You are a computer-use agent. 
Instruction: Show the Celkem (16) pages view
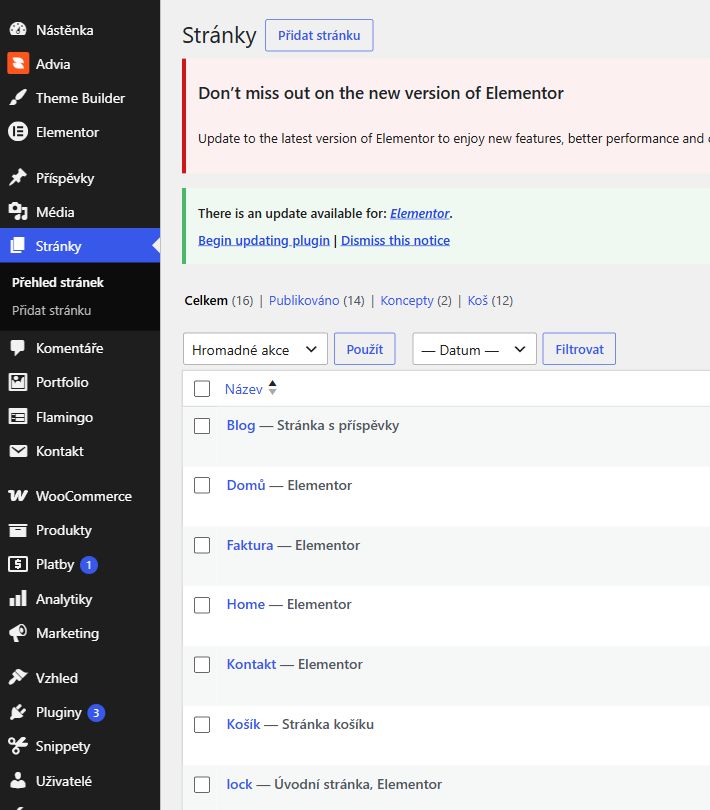219,300
